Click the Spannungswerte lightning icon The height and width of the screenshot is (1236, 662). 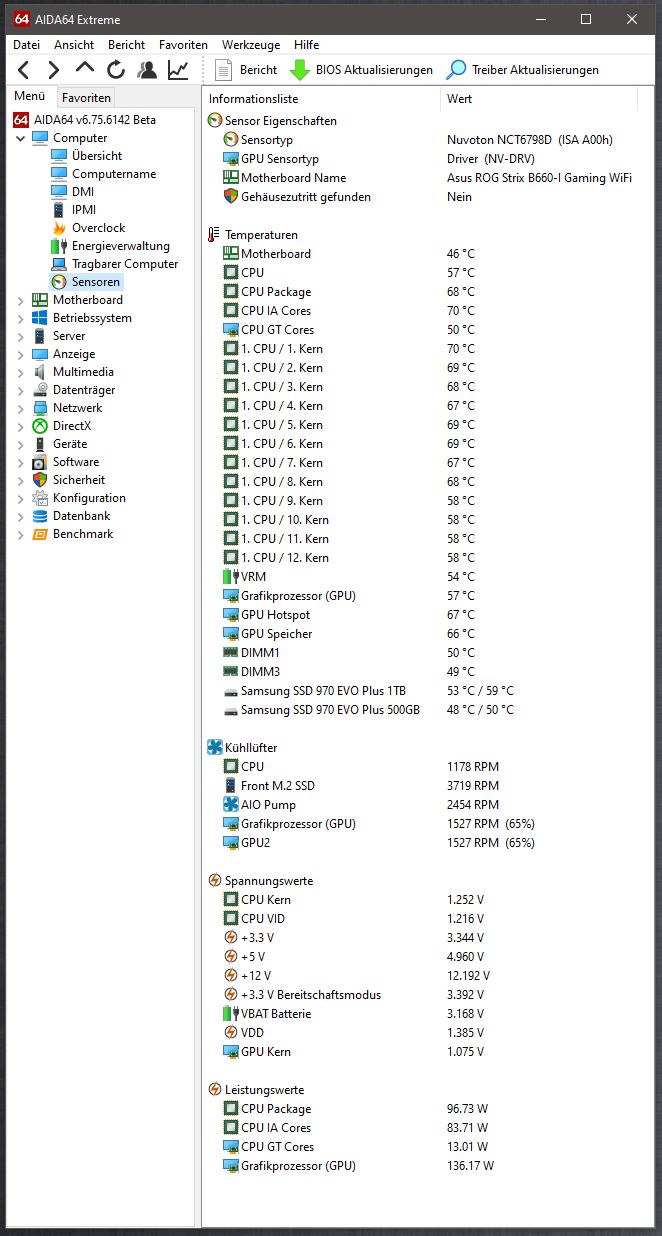click(215, 881)
